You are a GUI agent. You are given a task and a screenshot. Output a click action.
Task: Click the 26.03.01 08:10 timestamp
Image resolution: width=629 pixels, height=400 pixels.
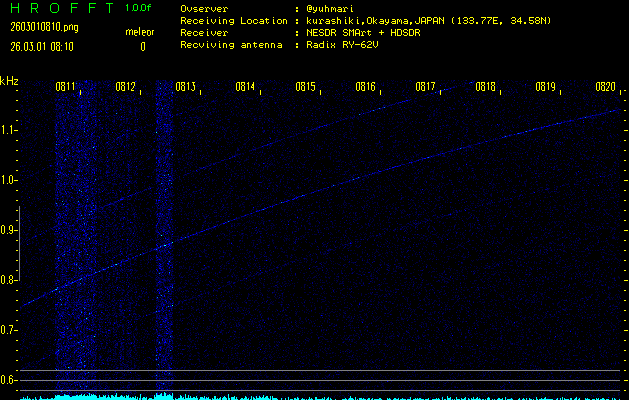tap(43, 46)
